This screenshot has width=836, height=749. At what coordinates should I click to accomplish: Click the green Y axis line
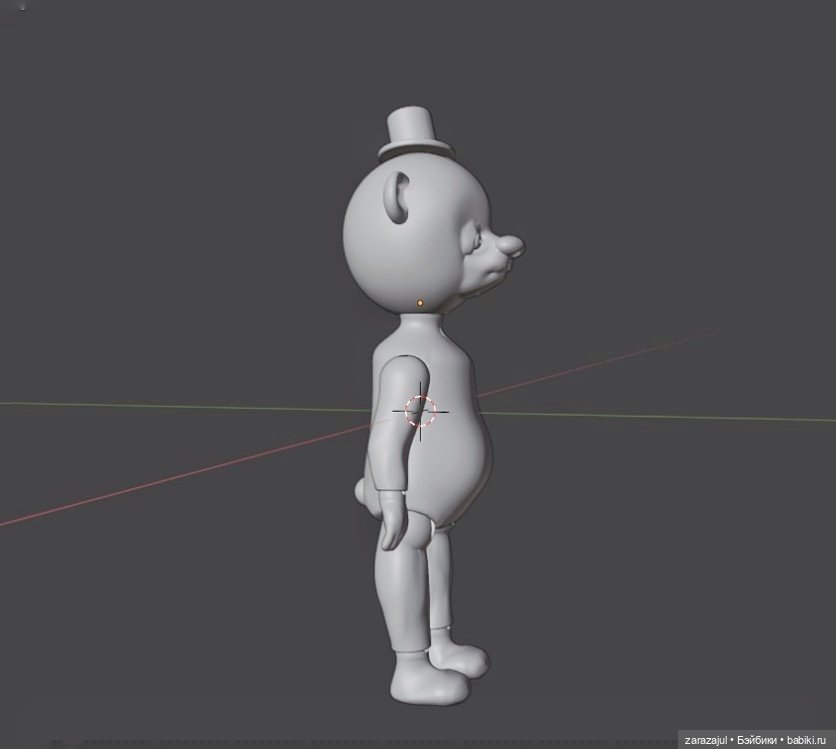click(150, 406)
